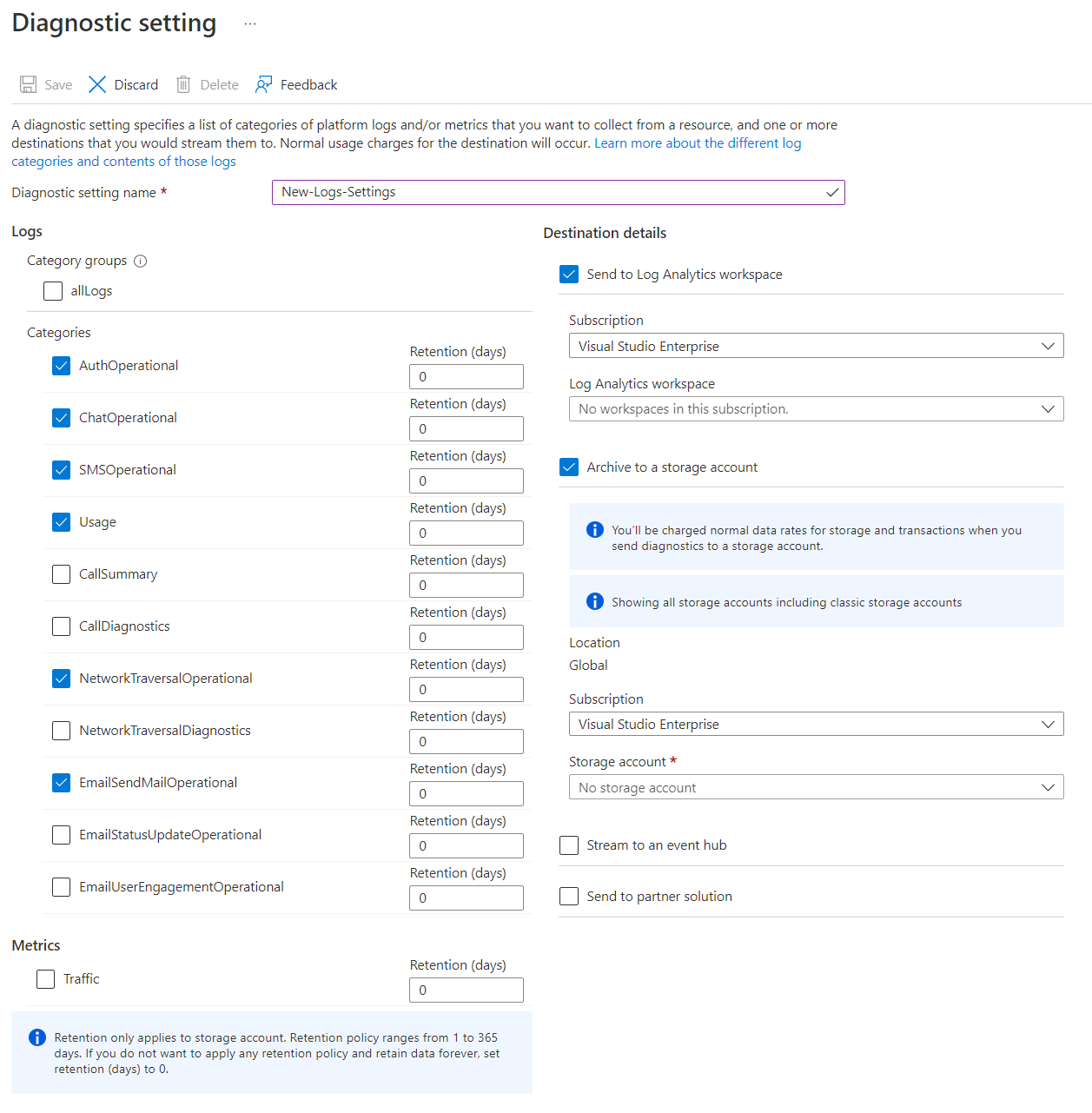Open Learn more about log categories link

[x=698, y=143]
